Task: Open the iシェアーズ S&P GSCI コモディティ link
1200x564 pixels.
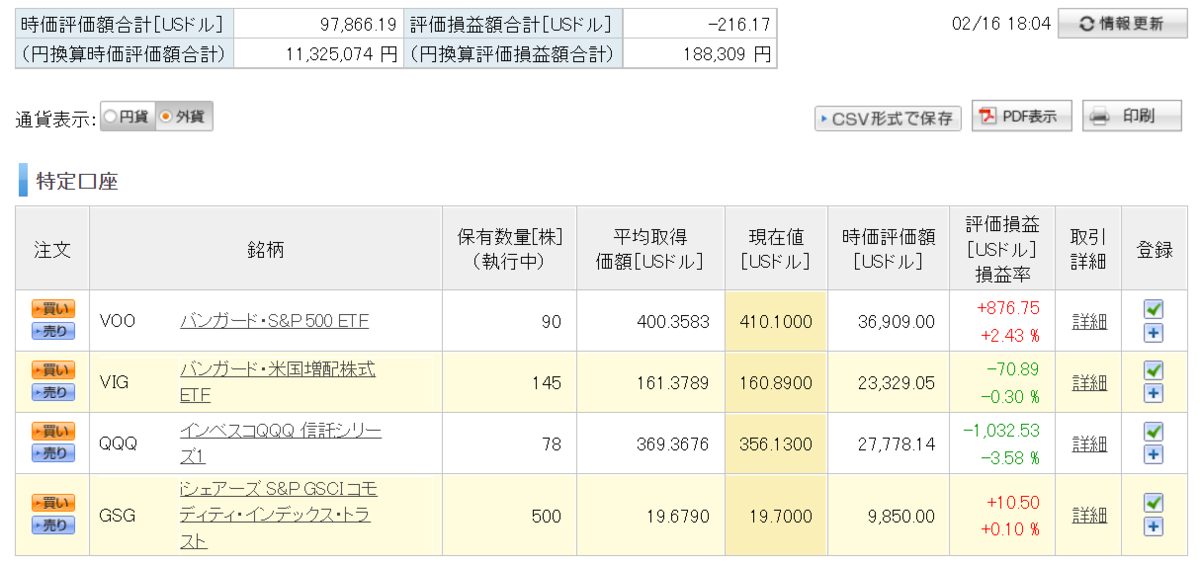Action: tap(279, 515)
